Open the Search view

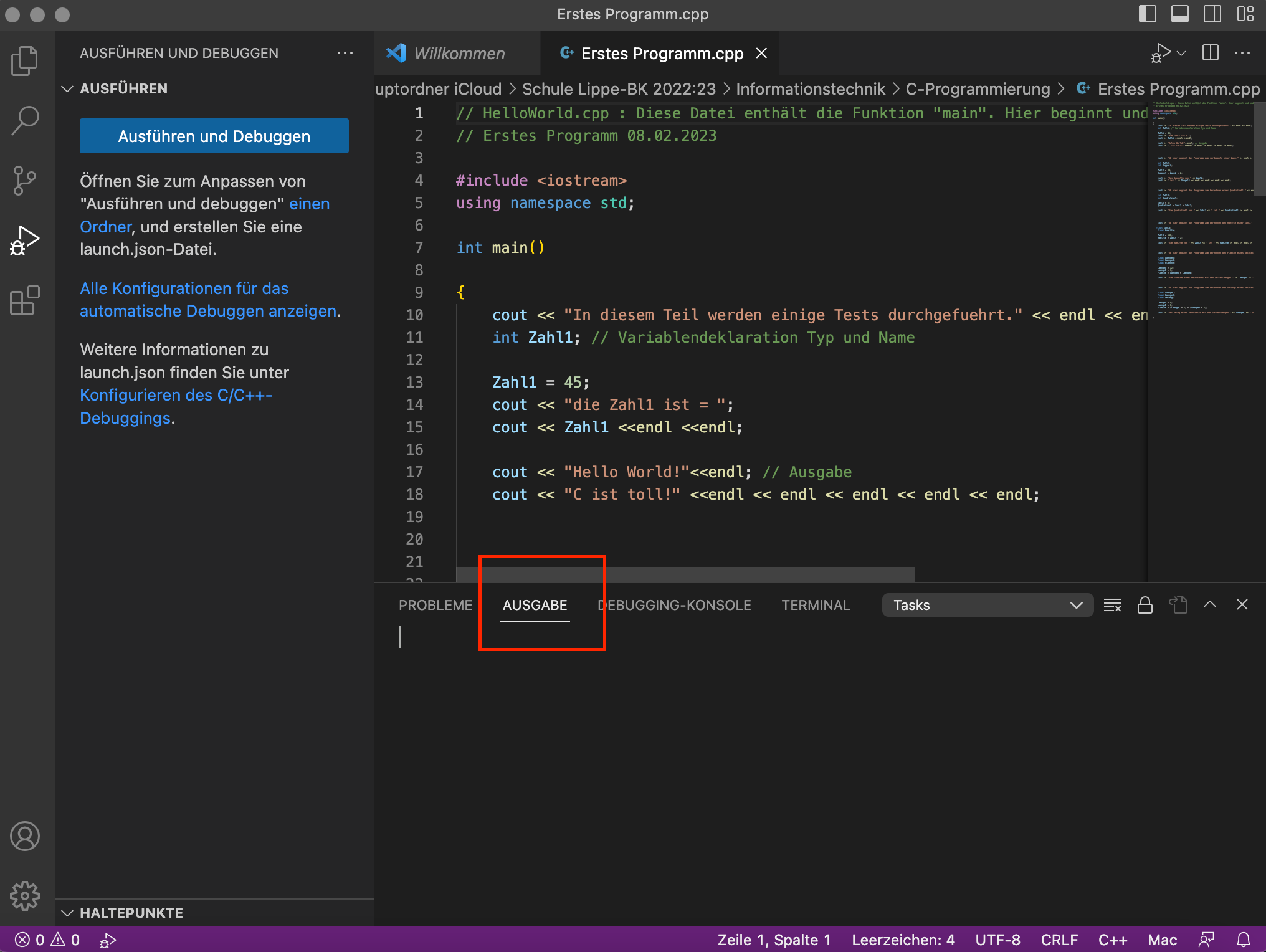tap(24, 120)
